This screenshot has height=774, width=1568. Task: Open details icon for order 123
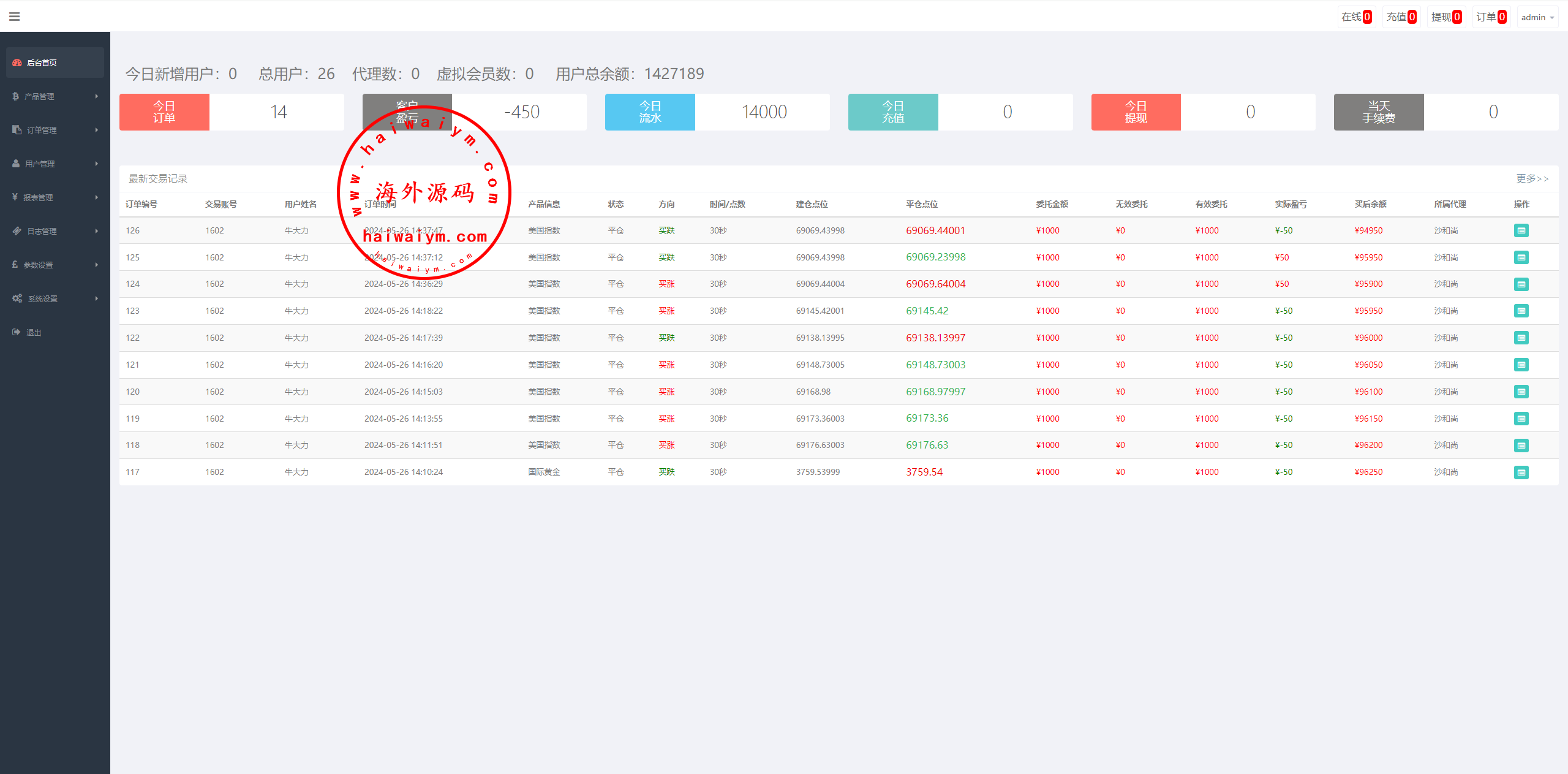tap(1521, 311)
